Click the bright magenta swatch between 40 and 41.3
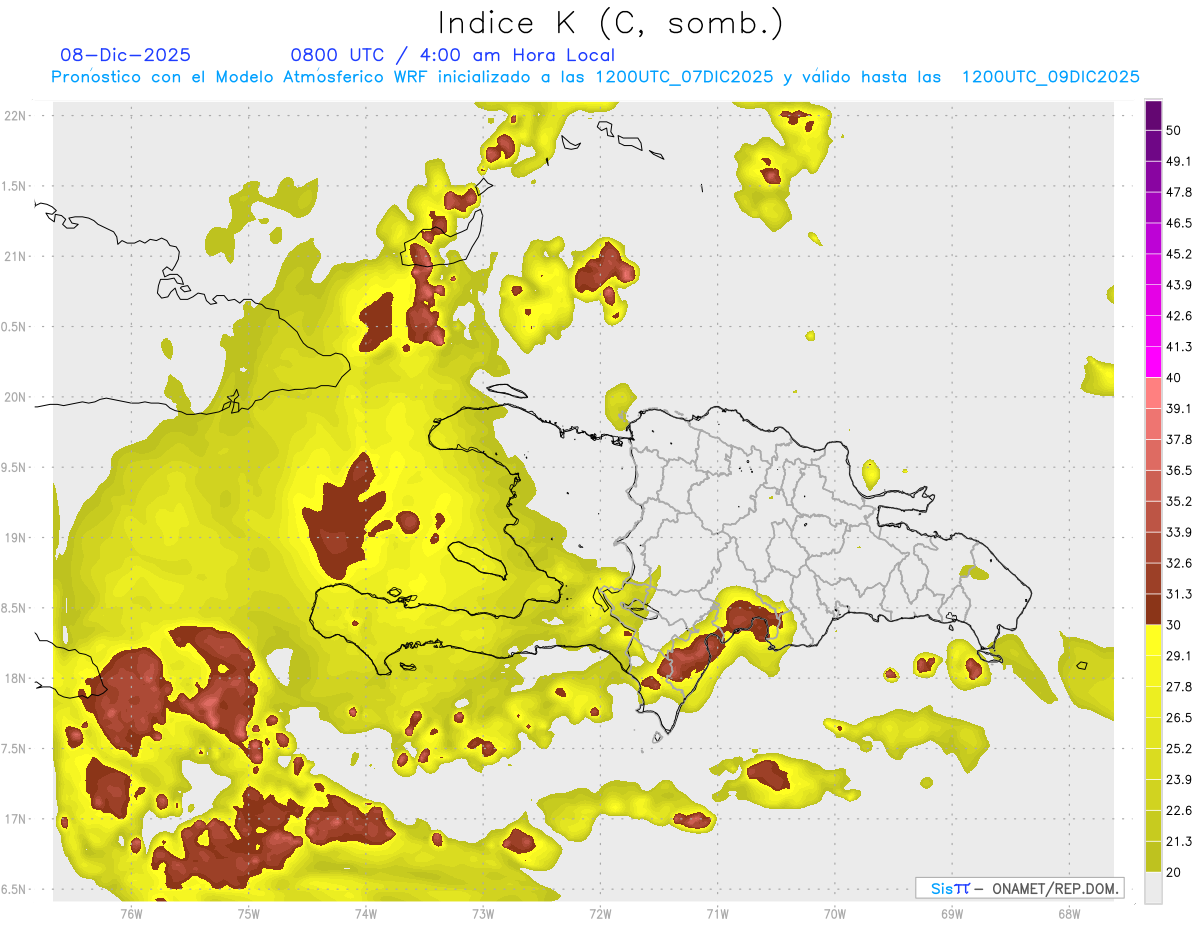The height and width of the screenshot is (927, 1200). (x=1153, y=363)
